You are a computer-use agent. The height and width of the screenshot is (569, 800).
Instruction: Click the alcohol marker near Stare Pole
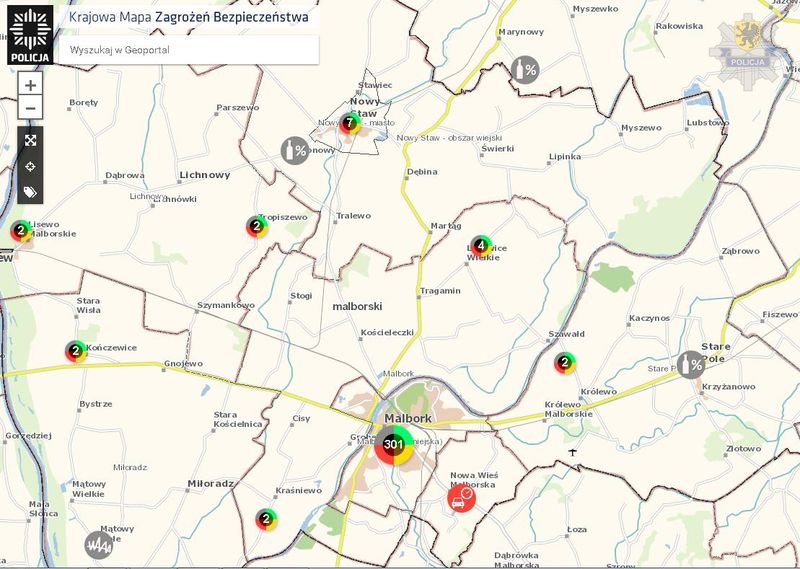coord(691,364)
